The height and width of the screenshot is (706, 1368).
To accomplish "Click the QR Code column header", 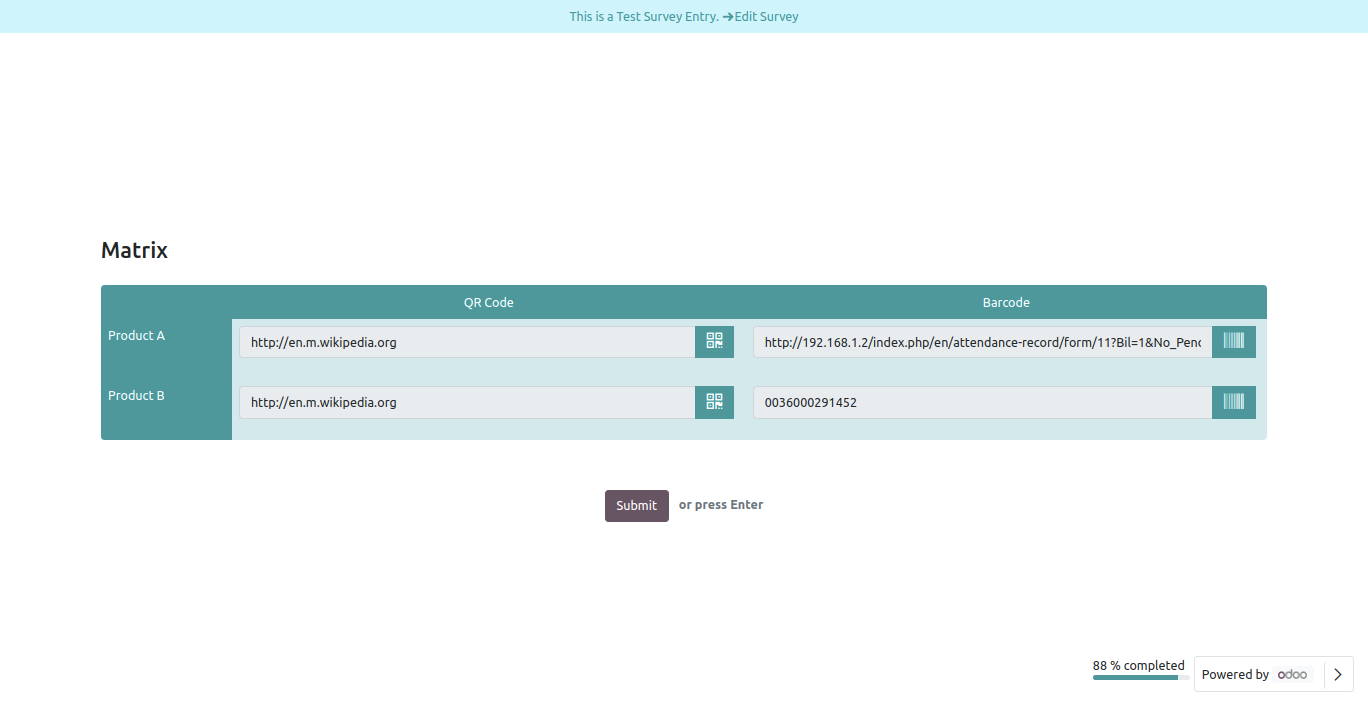I will 489,302.
